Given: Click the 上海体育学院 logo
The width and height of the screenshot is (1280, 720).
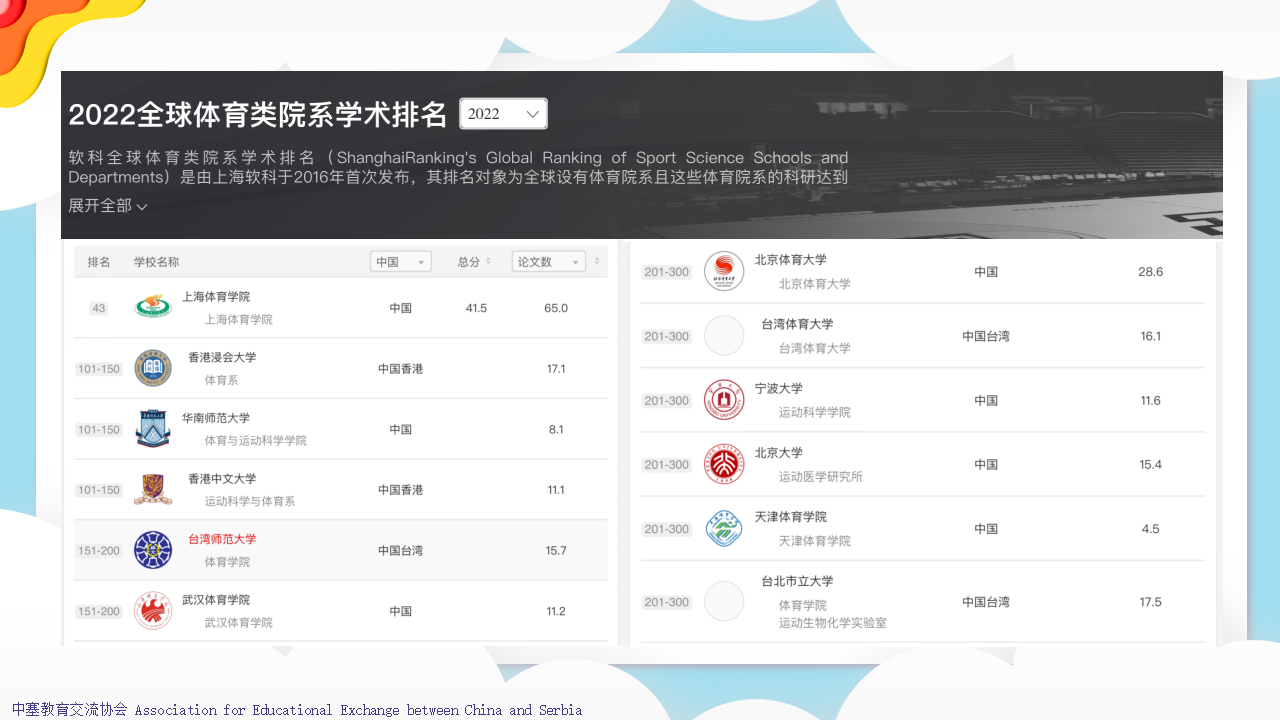Looking at the screenshot, I should tap(153, 307).
